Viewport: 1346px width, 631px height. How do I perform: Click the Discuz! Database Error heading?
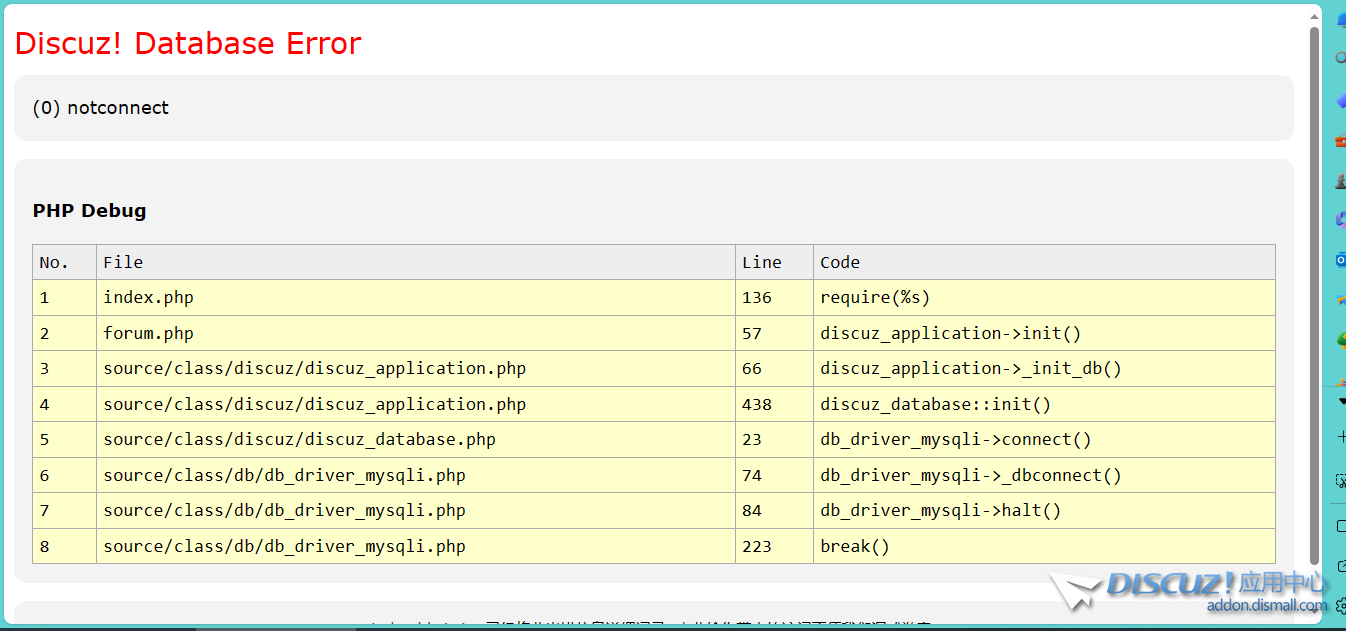pyautogui.click(x=188, y=44)
